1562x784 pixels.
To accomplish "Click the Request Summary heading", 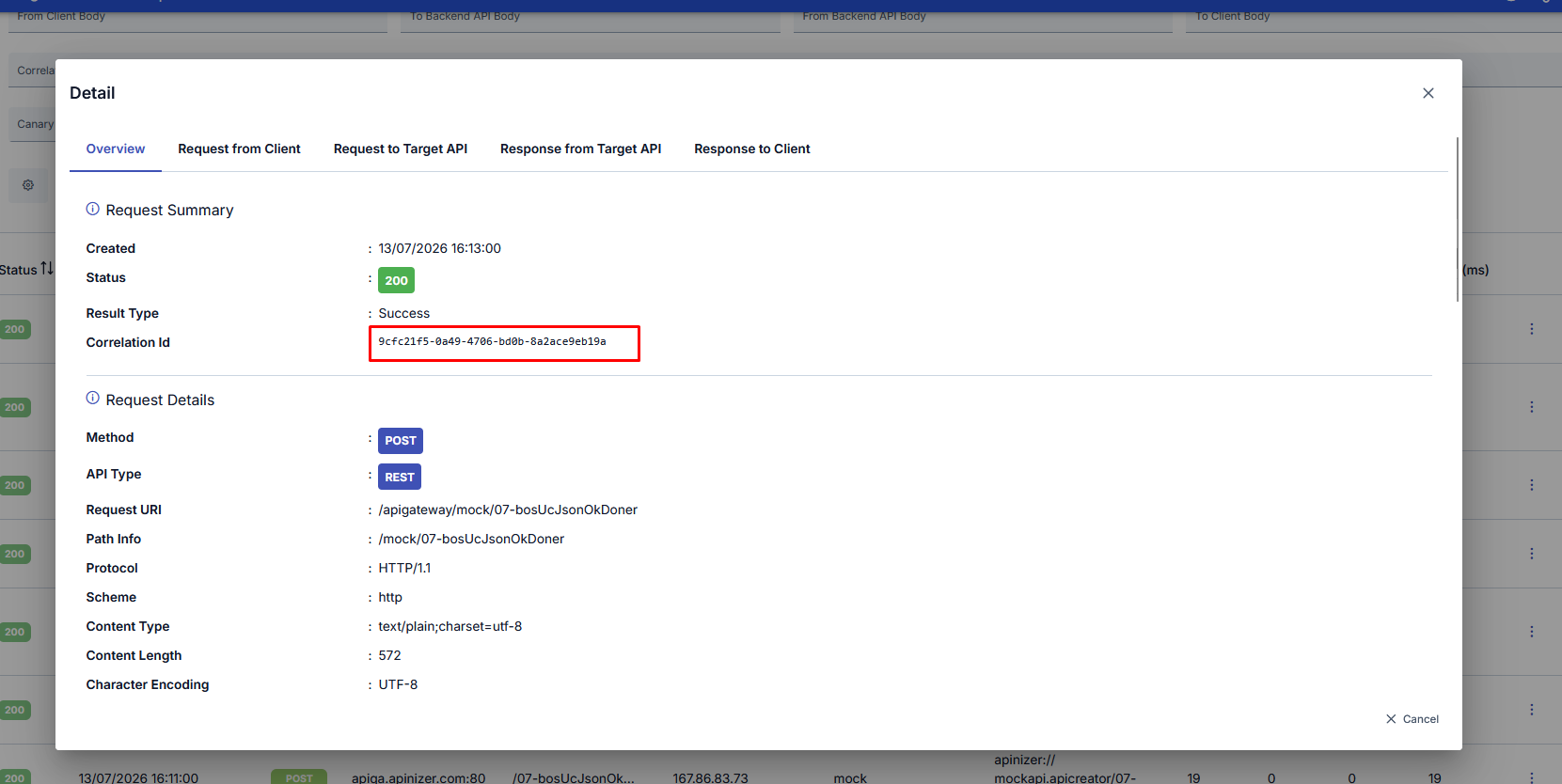I will [x=169, y=210].
